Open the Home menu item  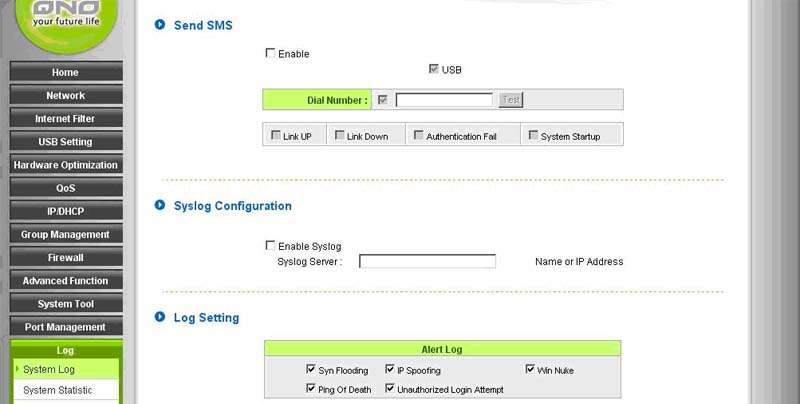pyautogui.click(x=65, y=73)
